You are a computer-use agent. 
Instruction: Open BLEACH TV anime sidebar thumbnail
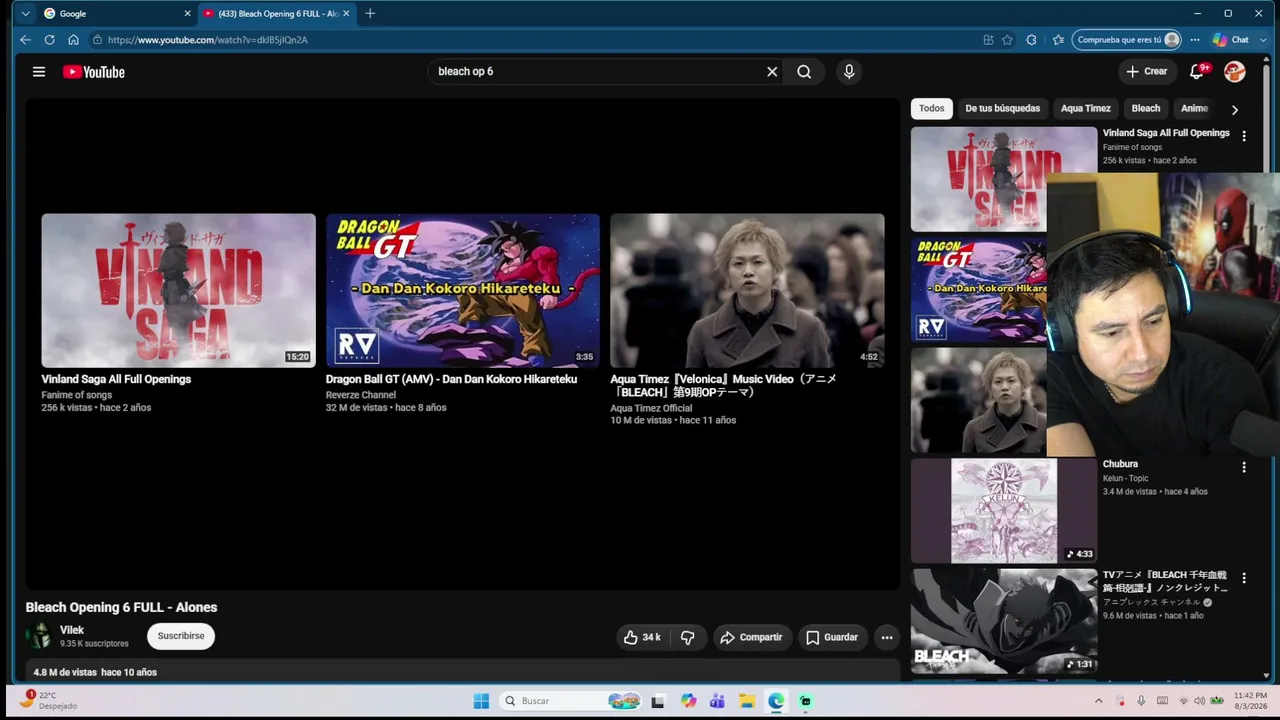pos(1004,622)
